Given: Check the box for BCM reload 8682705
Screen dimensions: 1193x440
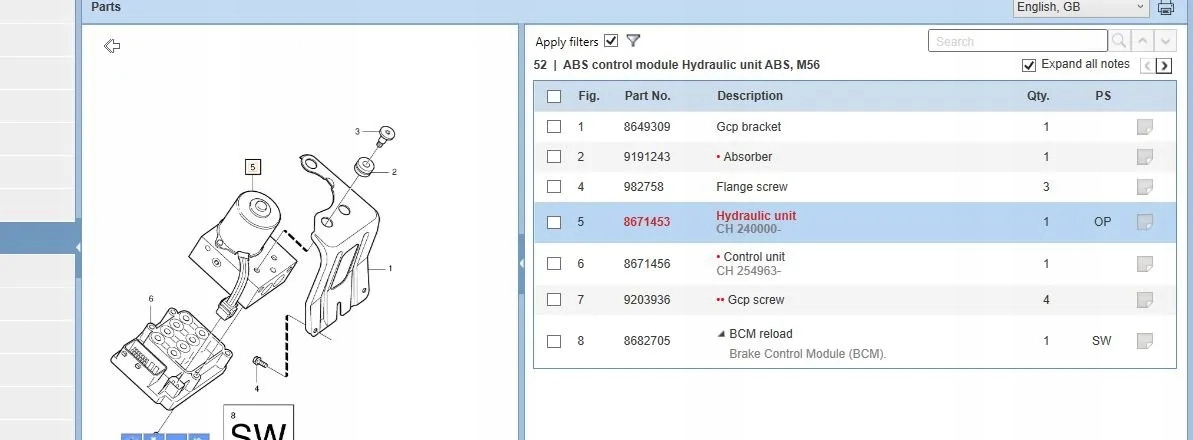Looking at the screenshot, I should point(554,341).
